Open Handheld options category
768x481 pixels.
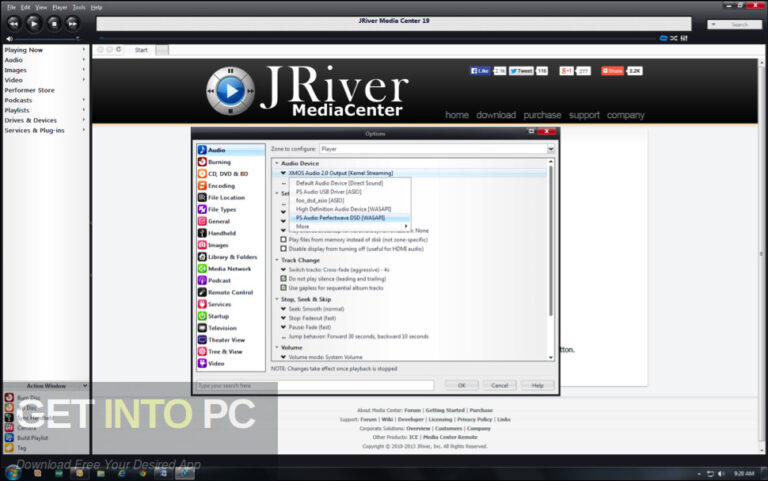(x=221, y=233)
